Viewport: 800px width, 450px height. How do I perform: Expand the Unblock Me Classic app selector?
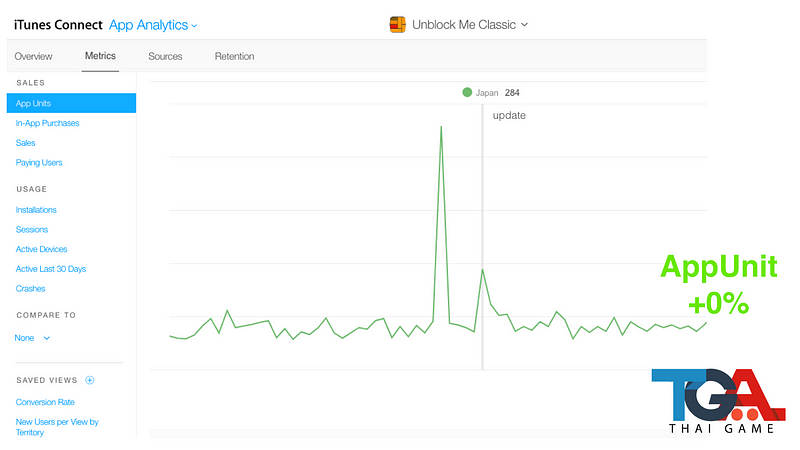point(469,25)
